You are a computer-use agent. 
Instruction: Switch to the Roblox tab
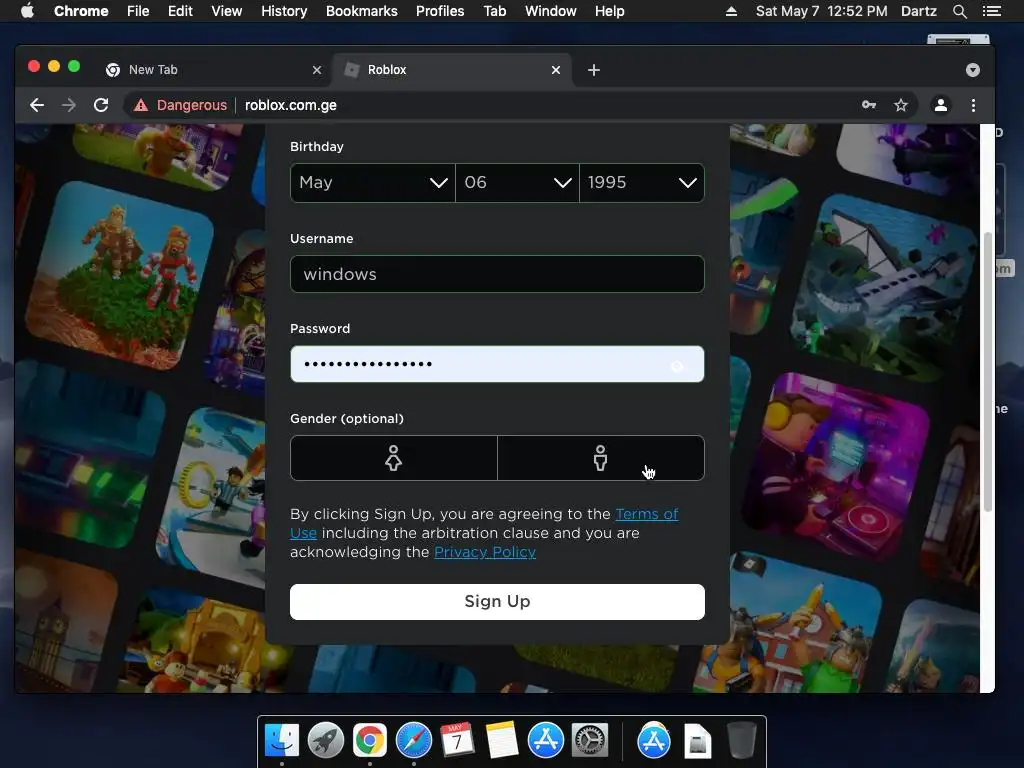(x=451, y=70)
